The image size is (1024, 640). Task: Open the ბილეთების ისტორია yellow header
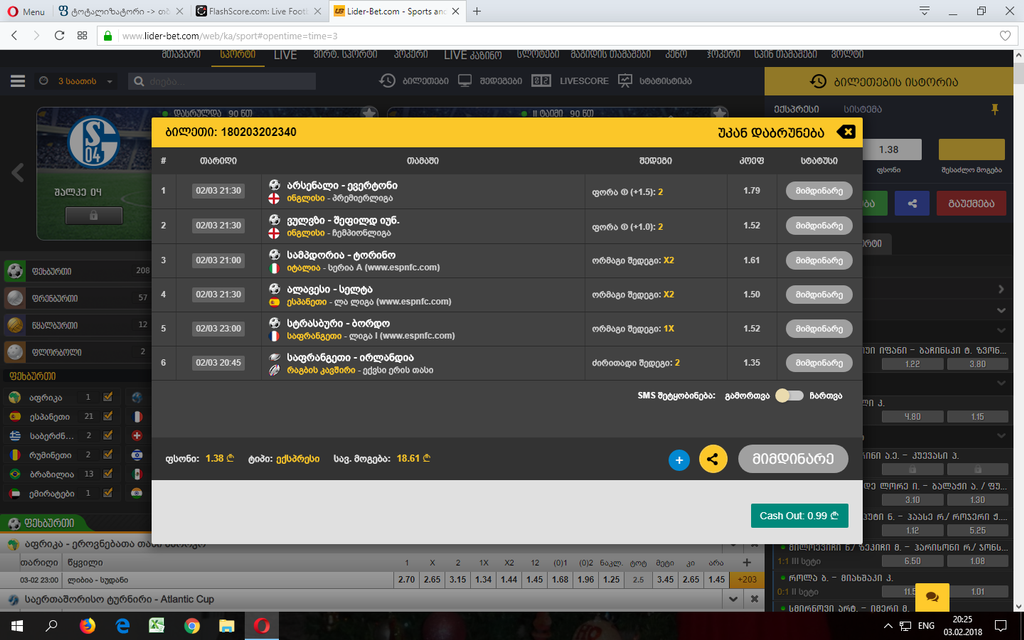click(889, 82)
